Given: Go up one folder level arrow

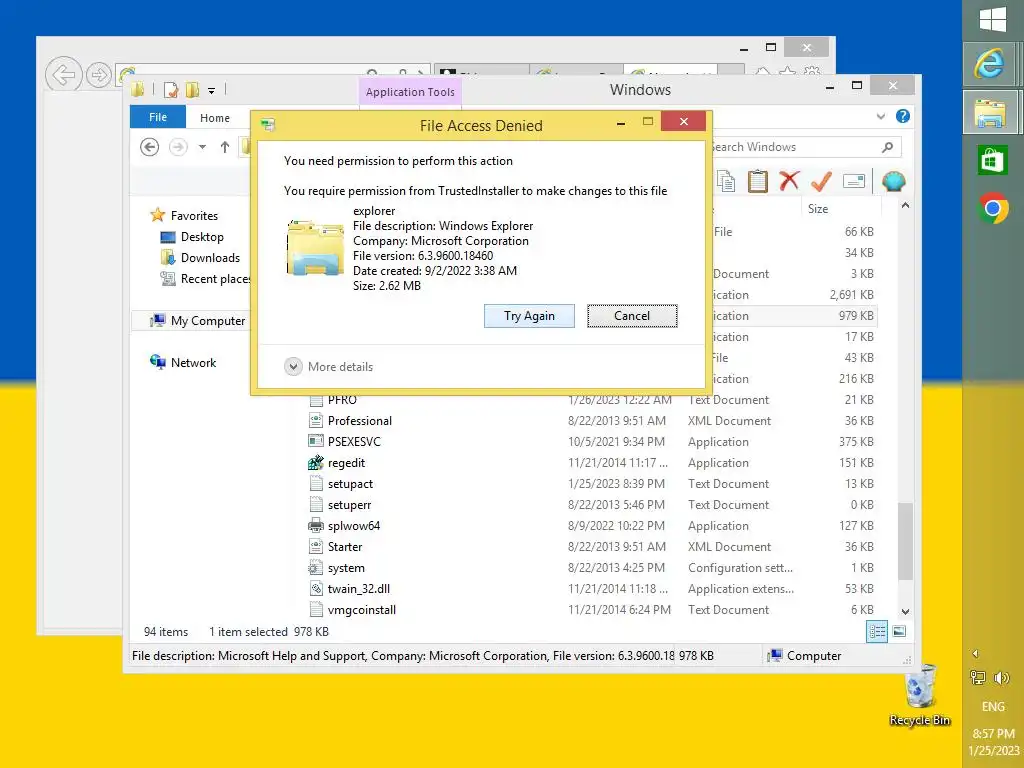Looking at the screenshot, I should [225, 147].
